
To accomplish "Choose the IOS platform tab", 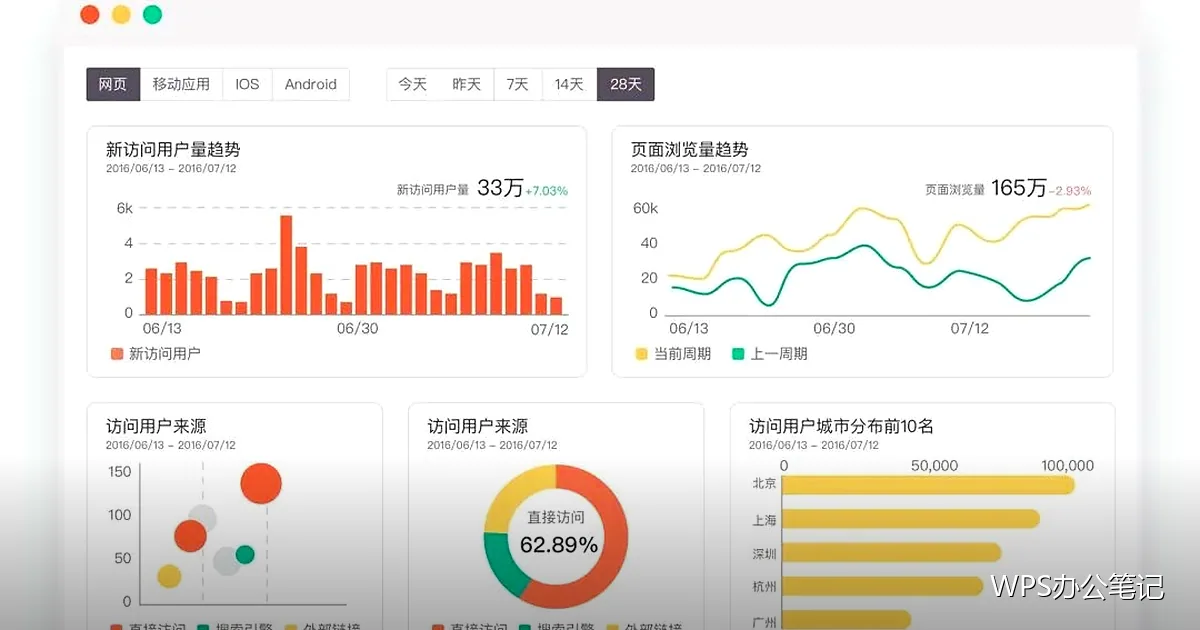I will [x=247, y=84].
